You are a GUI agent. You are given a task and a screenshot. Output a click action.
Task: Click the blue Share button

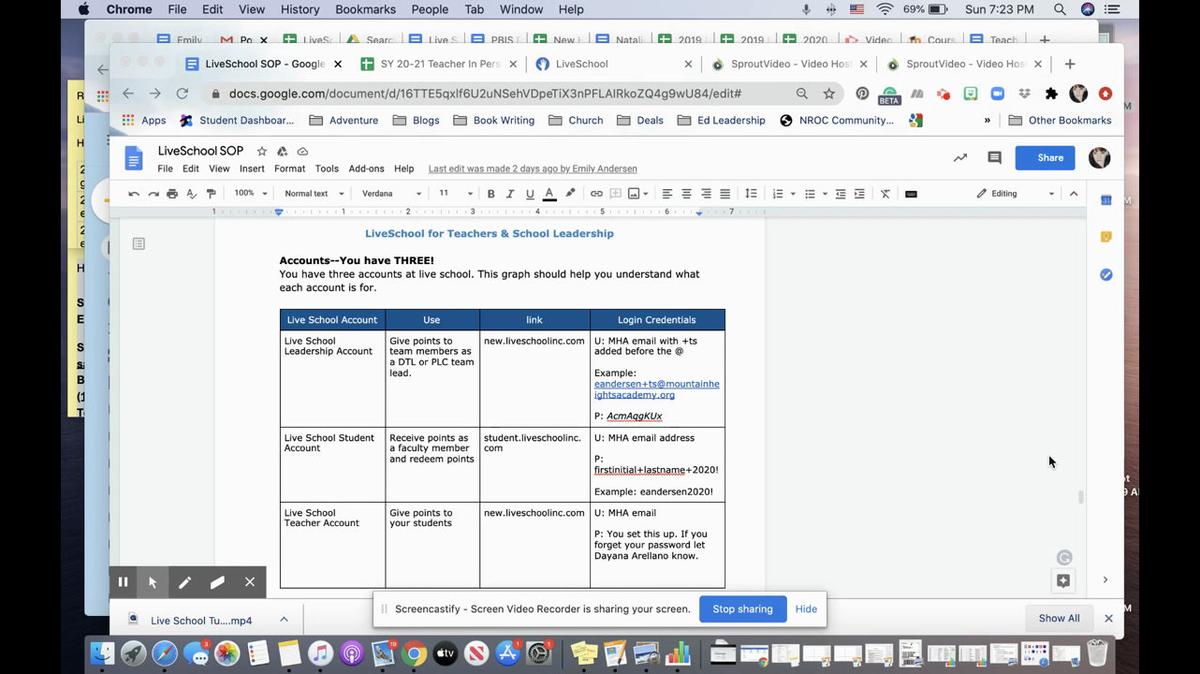pyautogui.click(x=1045, y=158)
